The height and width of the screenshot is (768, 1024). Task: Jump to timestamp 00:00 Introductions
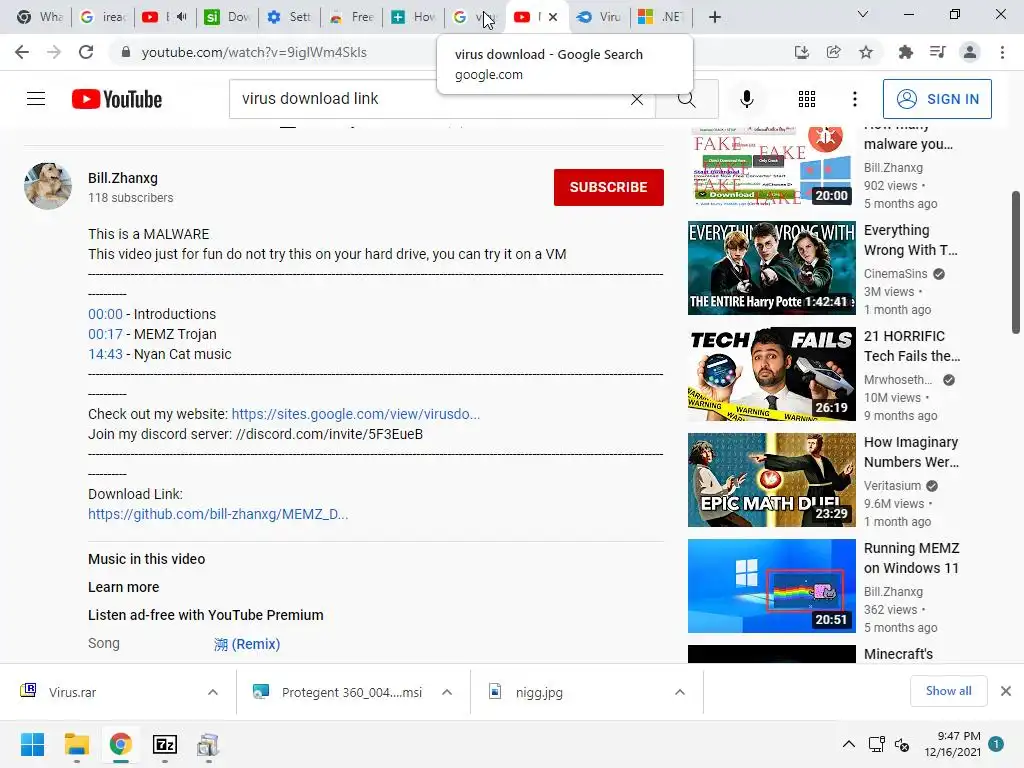click(x=105, y=314)
